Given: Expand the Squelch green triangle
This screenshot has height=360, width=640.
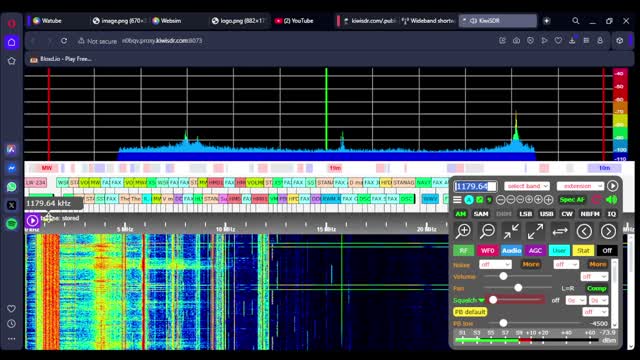Looking at the screenshot, I should (482, 300).
